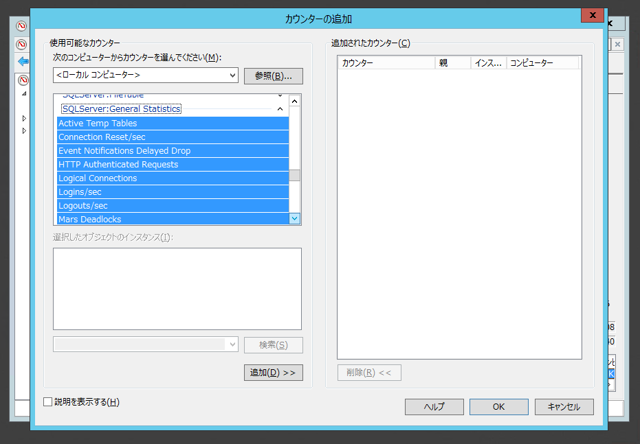This screenshot has height=444, width=640.
Task: Click the インス... column header
Action: 489,63
